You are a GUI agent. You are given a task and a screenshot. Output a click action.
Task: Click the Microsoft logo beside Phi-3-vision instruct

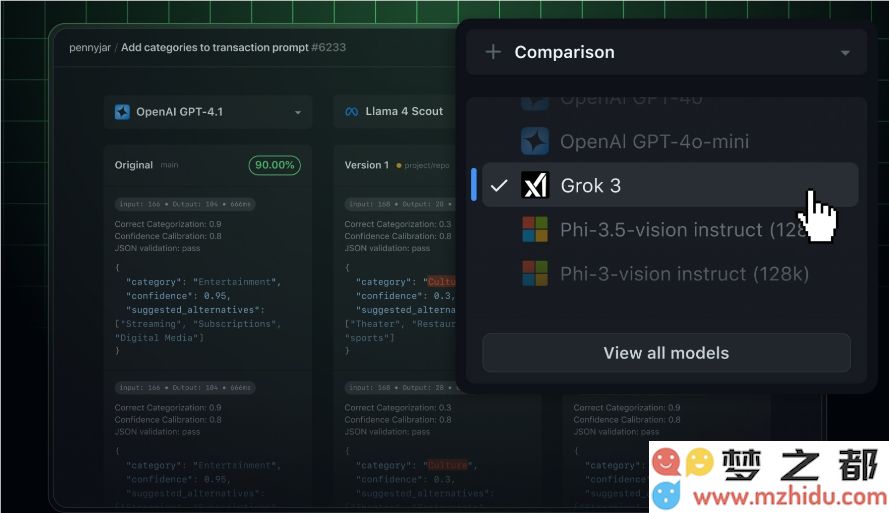(535, 274)
